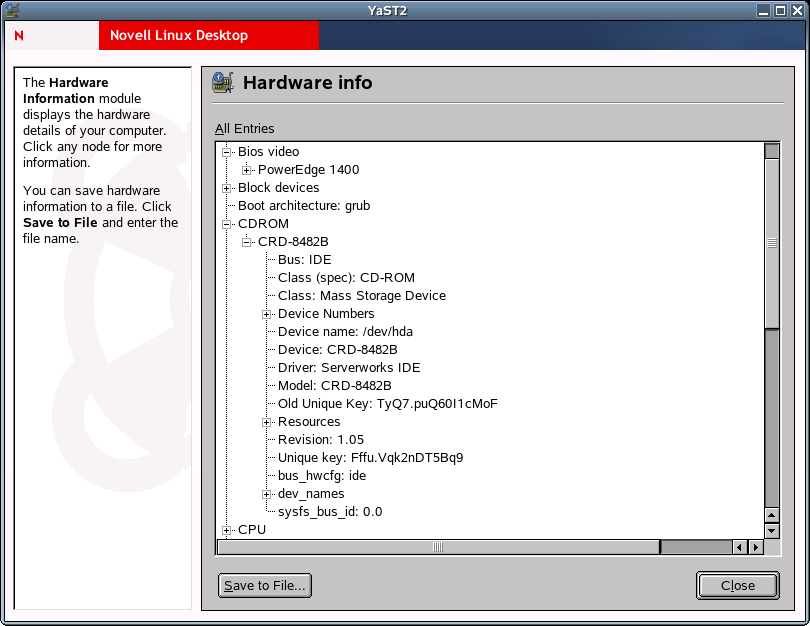
Task: Select 'Unique key: Fffu.Vqk2nDT5Bq9' row
Action: (x=370, y=458)
